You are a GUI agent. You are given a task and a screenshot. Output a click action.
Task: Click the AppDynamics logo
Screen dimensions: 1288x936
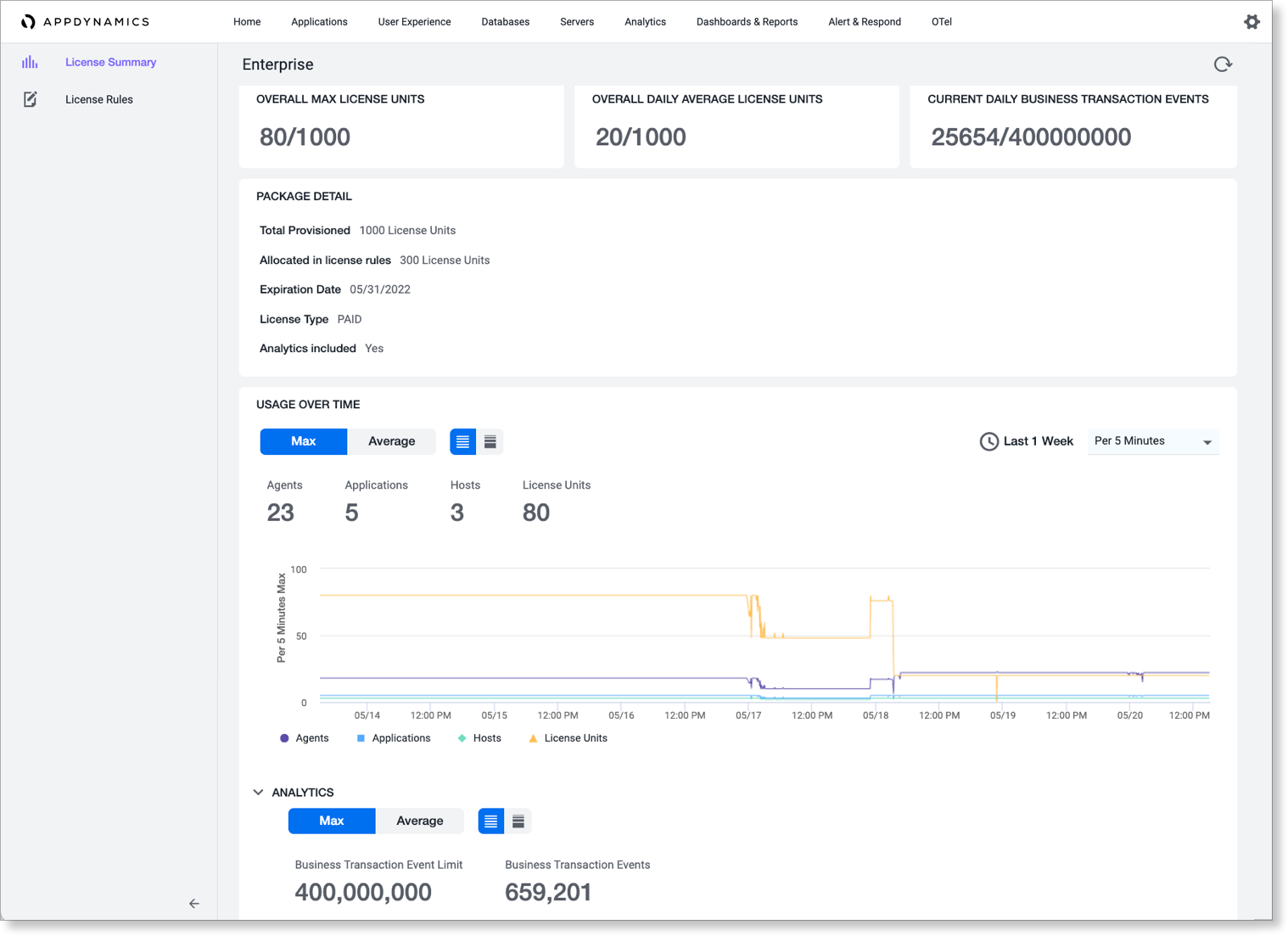(x=85, y=22)
